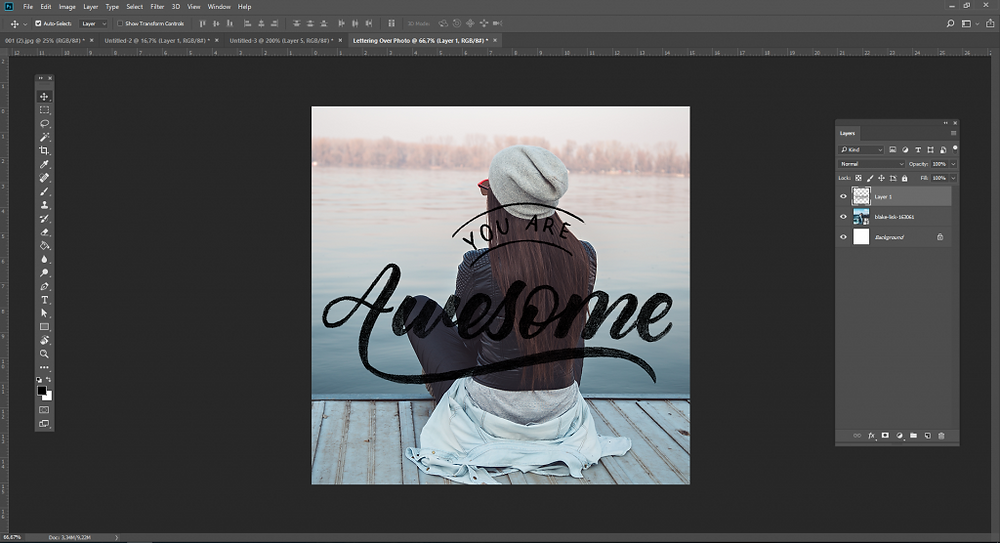This screenshot has width=1000, height=543.
Task: Select the Rectangle shape tool
Action: [x=44, y=327]
